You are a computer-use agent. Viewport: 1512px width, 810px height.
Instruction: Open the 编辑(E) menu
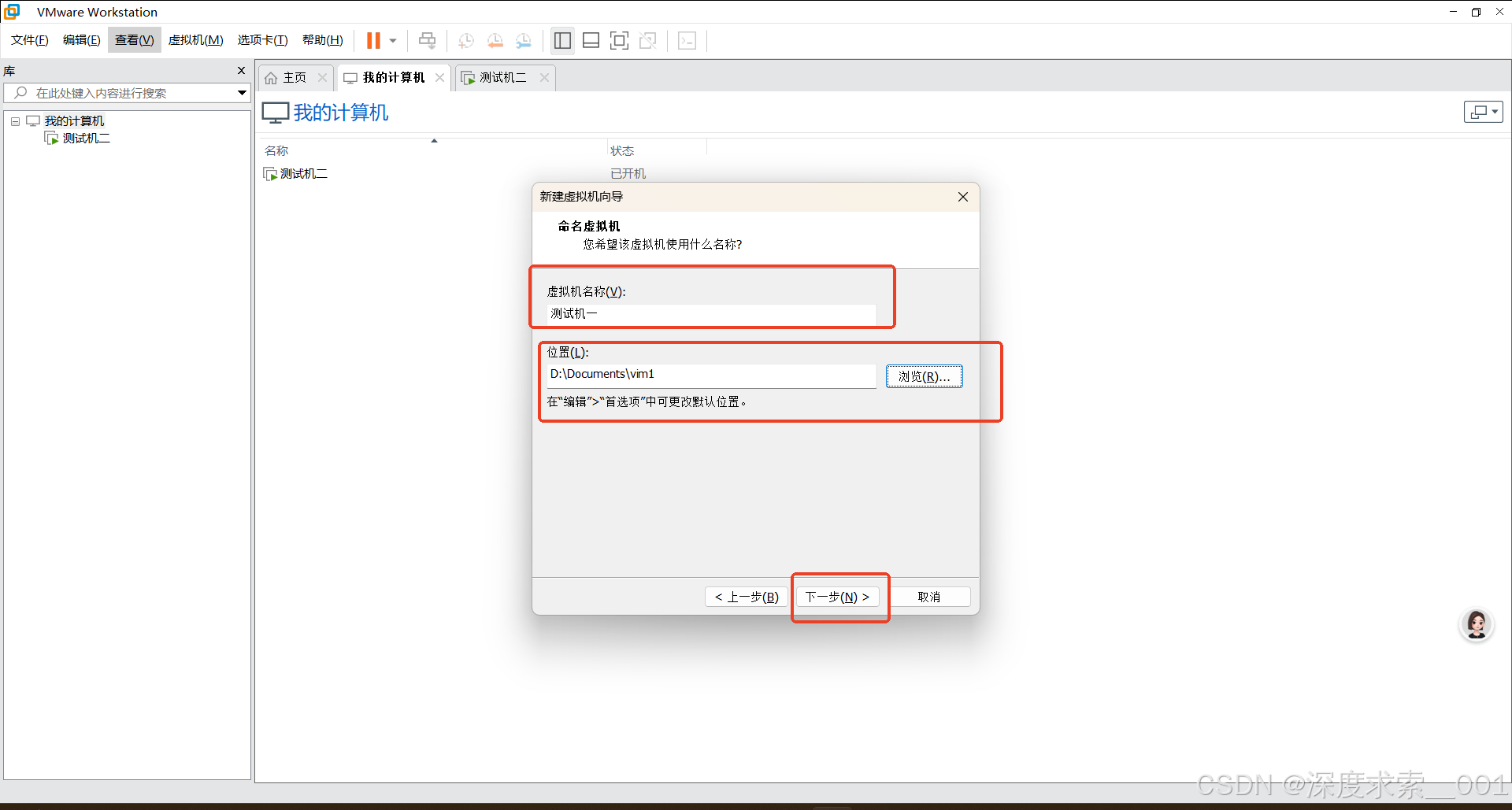click(x=82, y=40)
